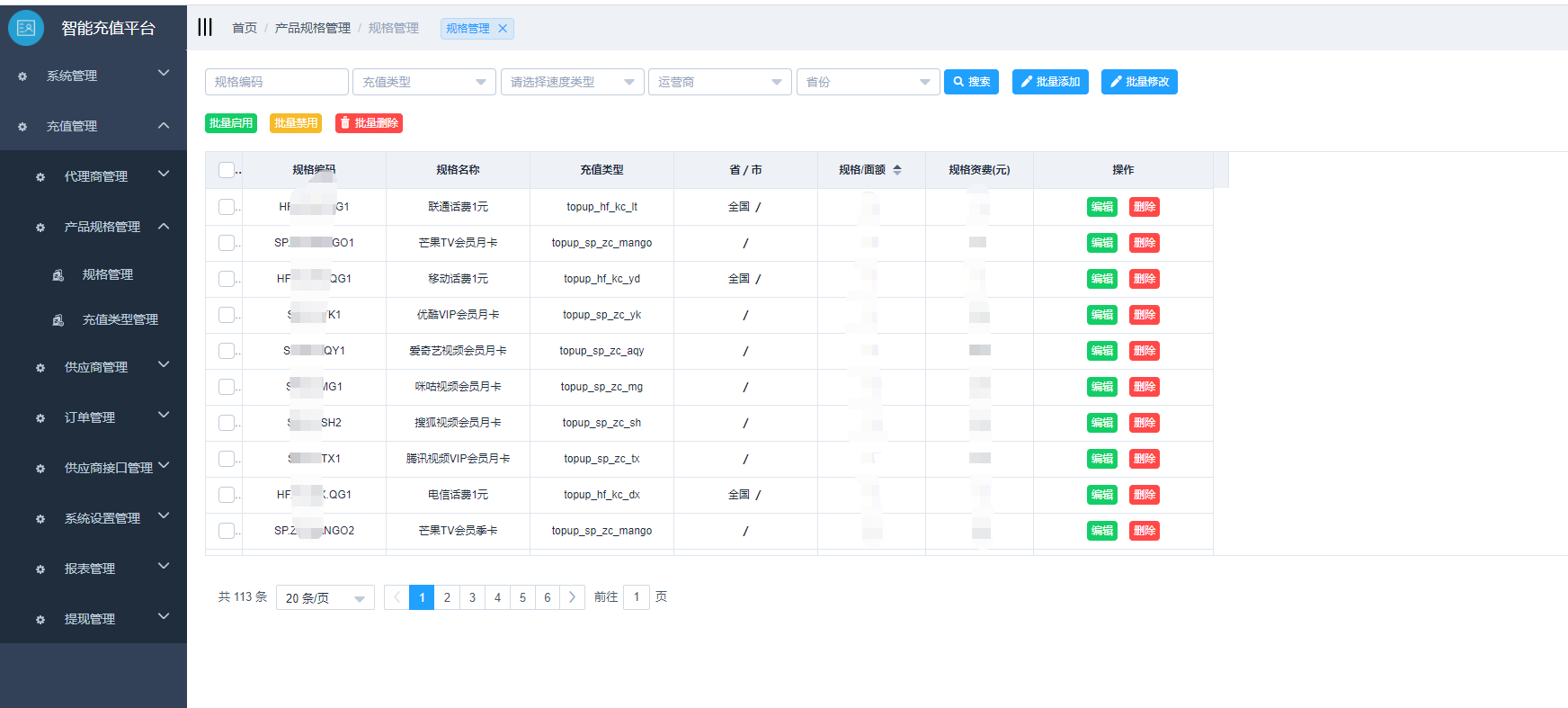1568x708 pixels.
Task: Click gear icon beside 产品规格管理
Action: (x=40, y=228)
